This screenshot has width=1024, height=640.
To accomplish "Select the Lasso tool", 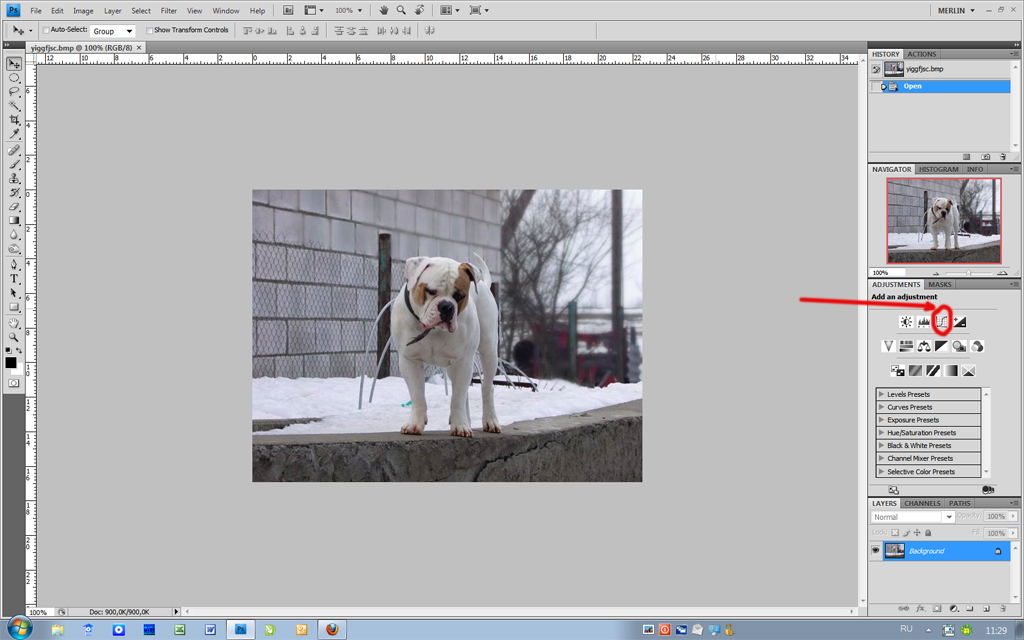I will coord(14,92).
